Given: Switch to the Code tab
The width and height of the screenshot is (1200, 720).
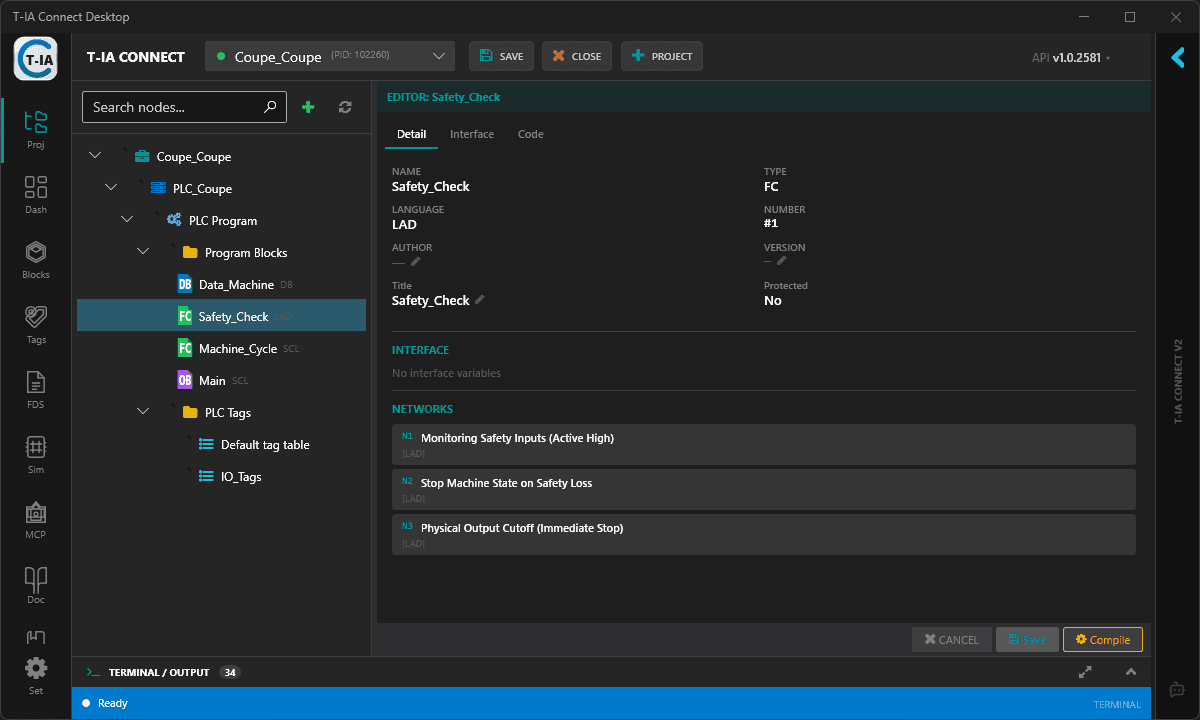Looking at the screenshot, I should coord(530,133).
